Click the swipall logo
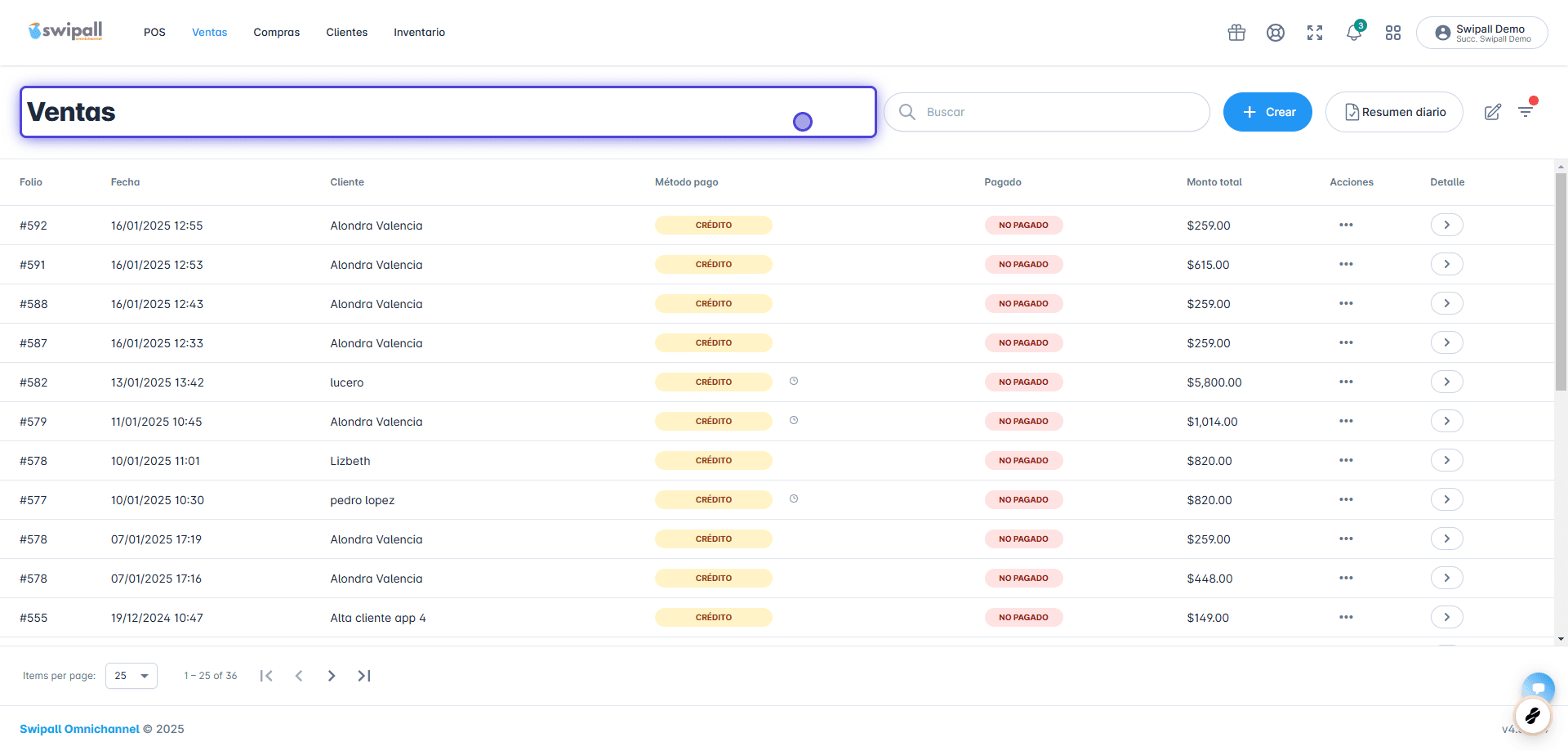 tap(65, 32)
